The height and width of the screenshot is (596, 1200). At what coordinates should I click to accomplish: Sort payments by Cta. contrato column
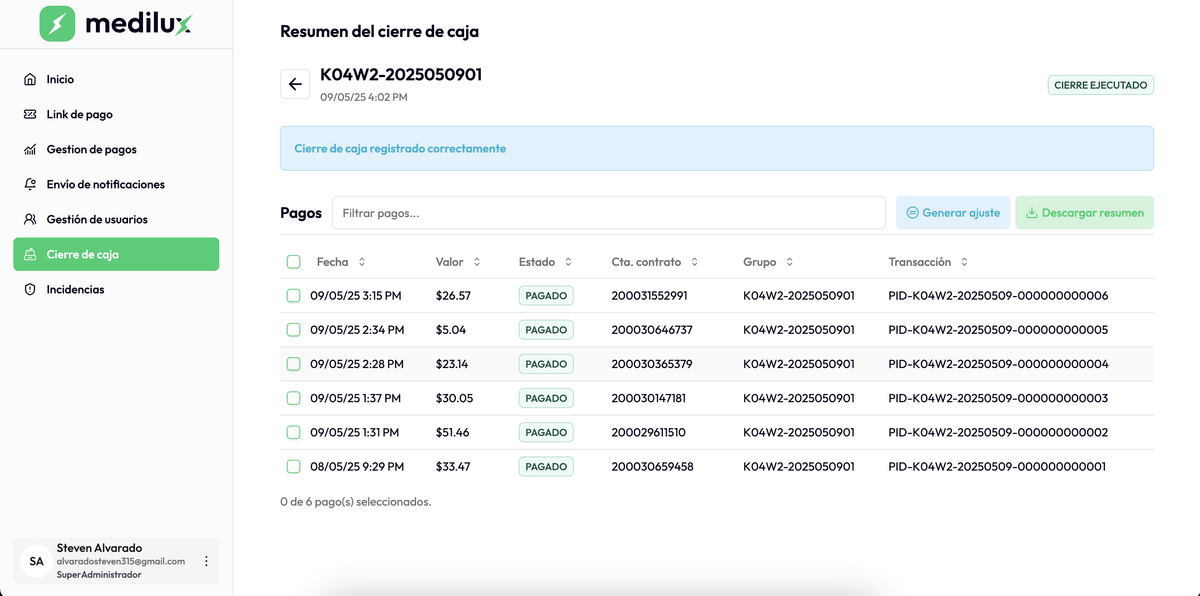coord(655,262)
